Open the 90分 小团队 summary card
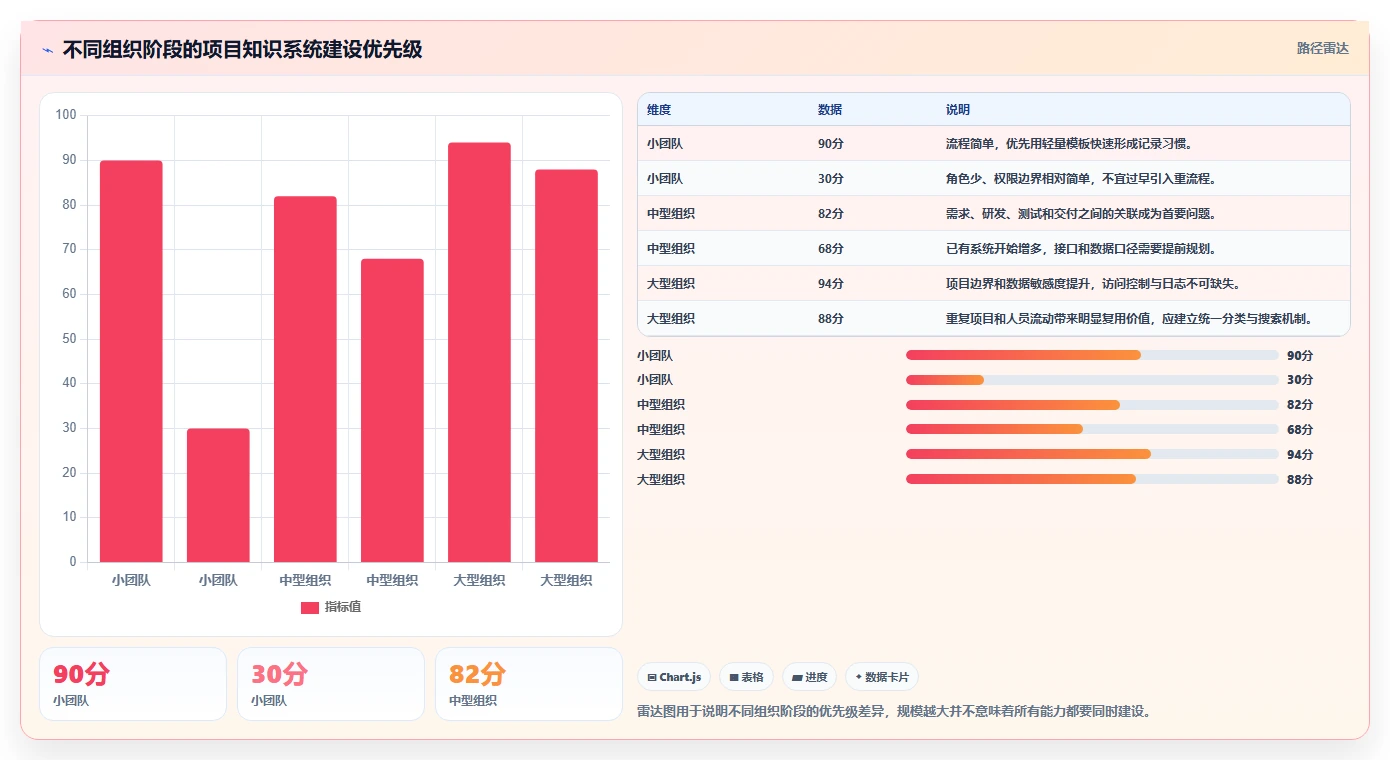 (x=133, y=684)
